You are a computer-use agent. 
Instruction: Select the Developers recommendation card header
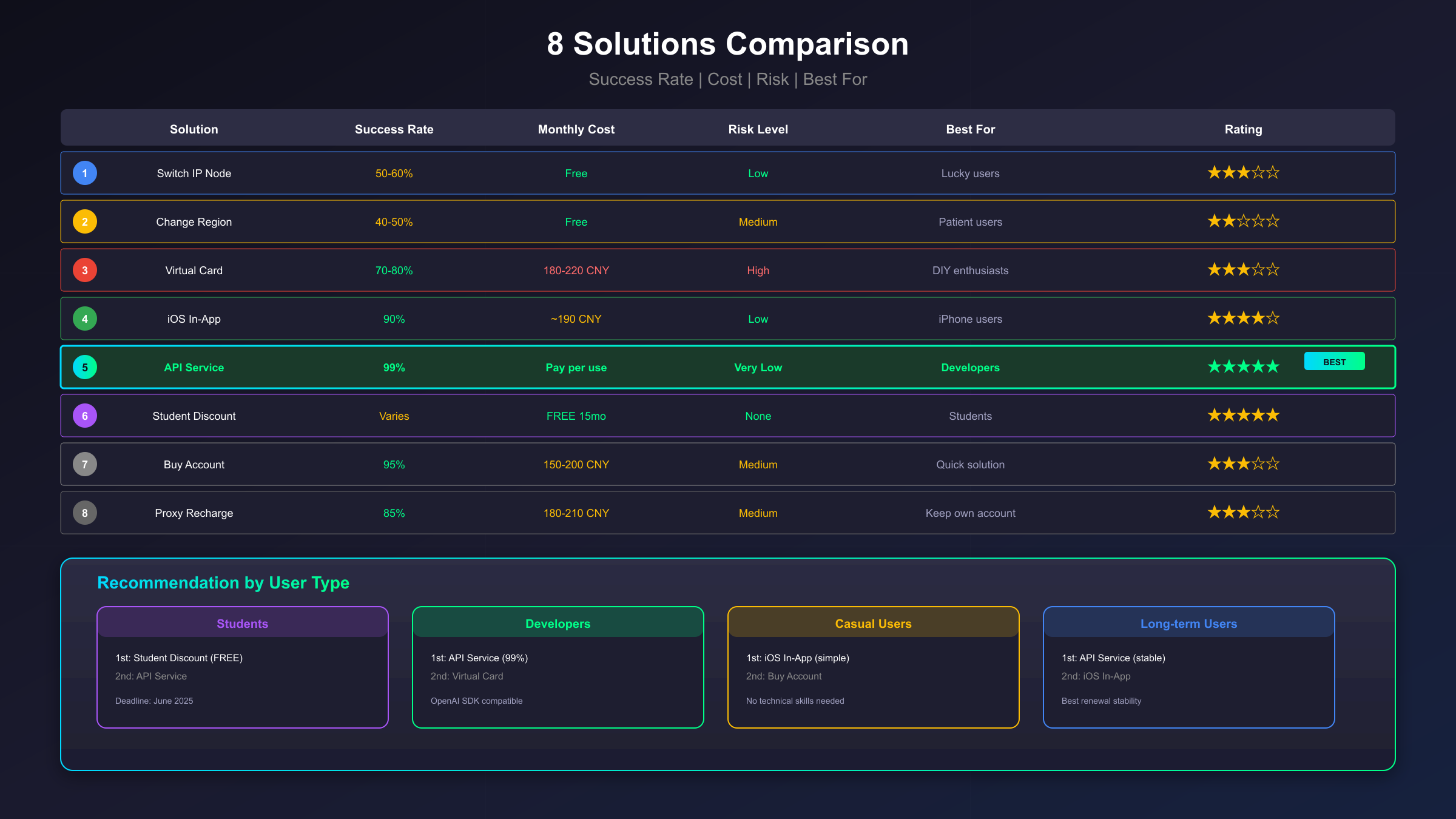click(x=558, y=623)
